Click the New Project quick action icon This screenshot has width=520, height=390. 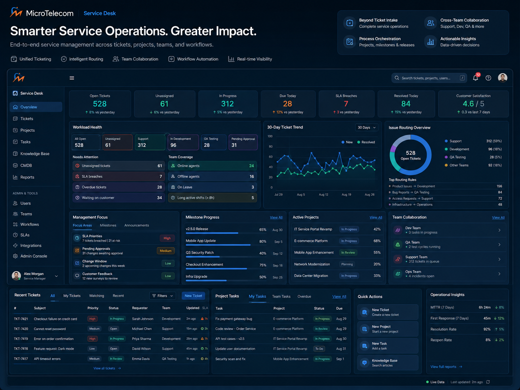tap(365, 329)
